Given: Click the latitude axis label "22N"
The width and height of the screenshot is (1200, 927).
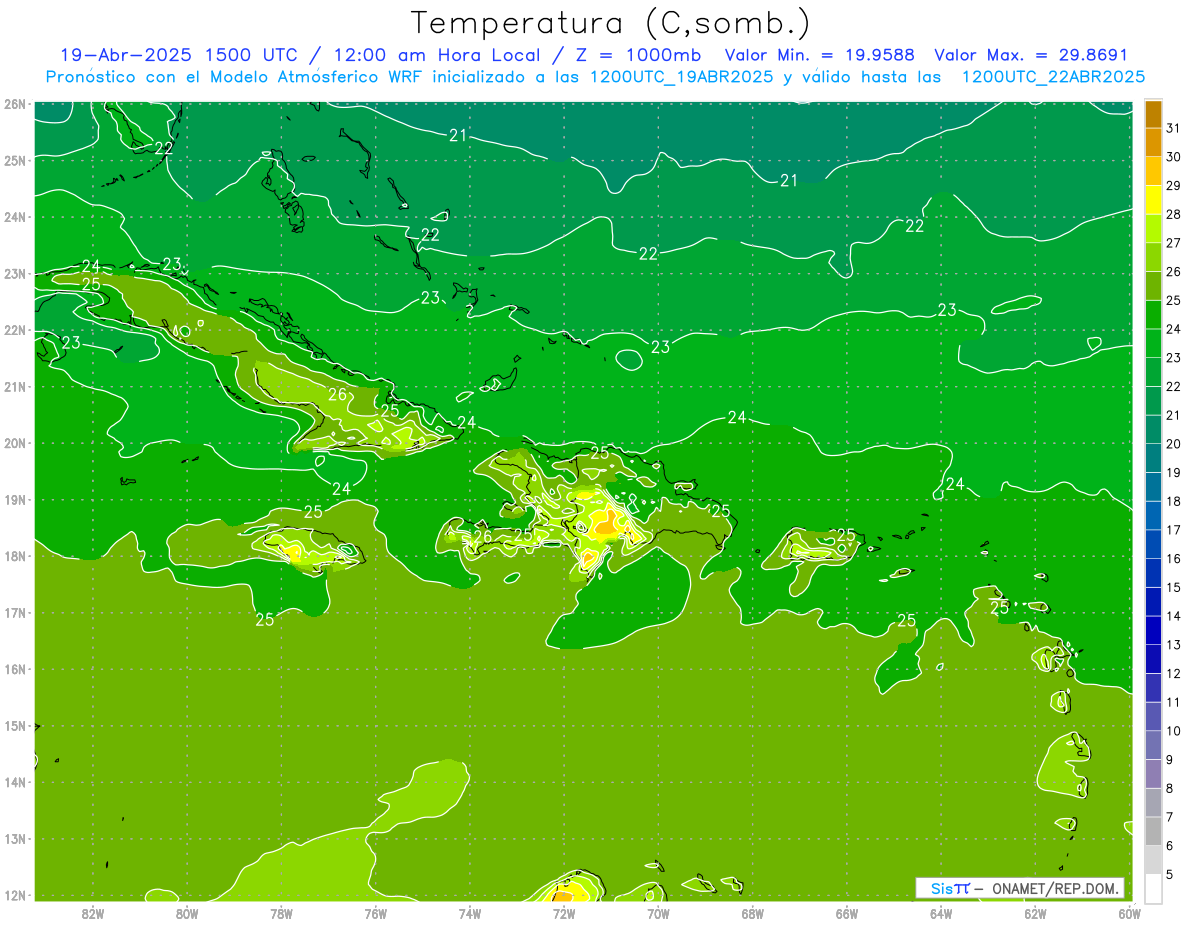Looking at the screenshot, I should tap(15, 330).
